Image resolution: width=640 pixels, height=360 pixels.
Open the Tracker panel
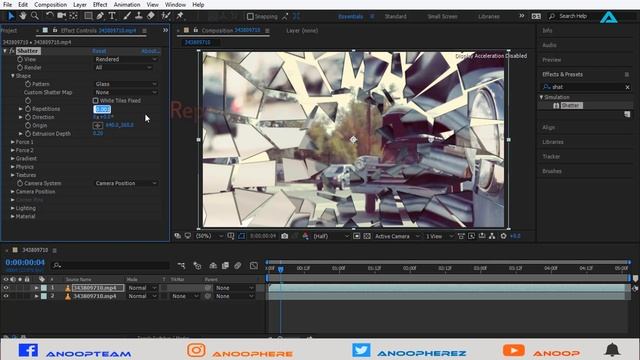(551, 156)
